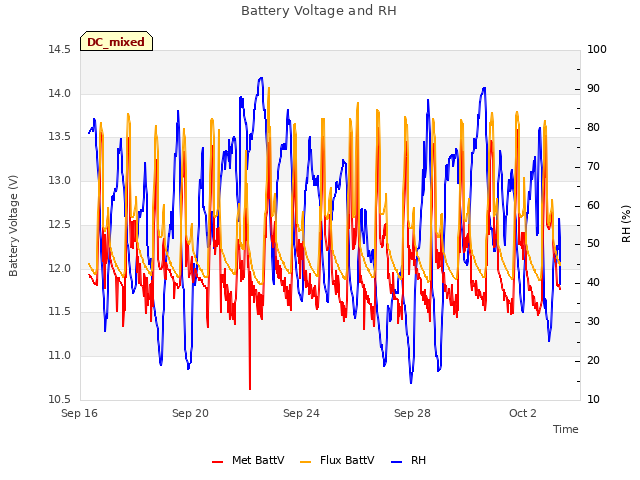Click the 50 RH tick label
The height and width of the screenshot is (480, 640).
[593, 244]
